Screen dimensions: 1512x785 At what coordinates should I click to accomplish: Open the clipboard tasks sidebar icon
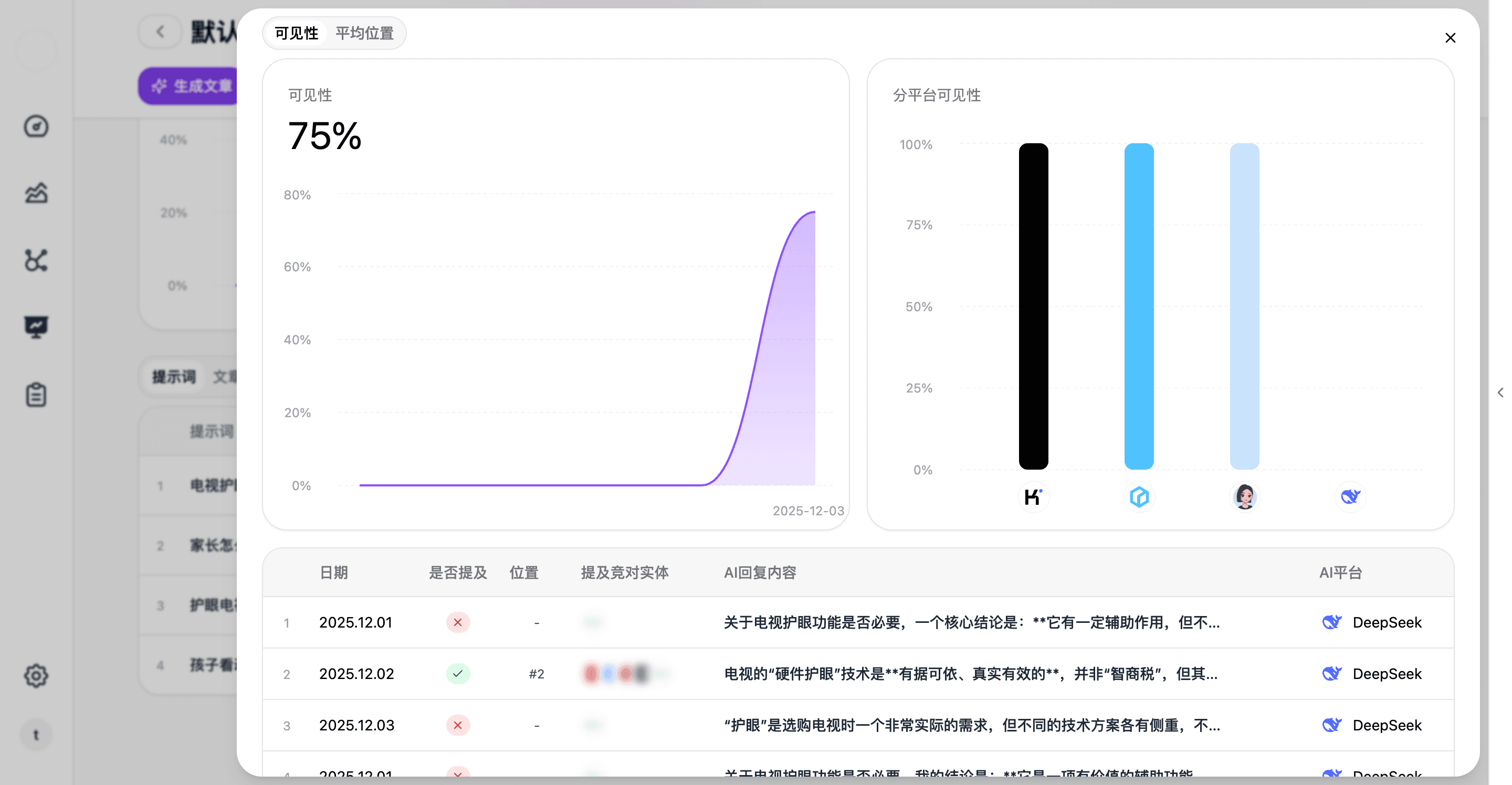36,394
